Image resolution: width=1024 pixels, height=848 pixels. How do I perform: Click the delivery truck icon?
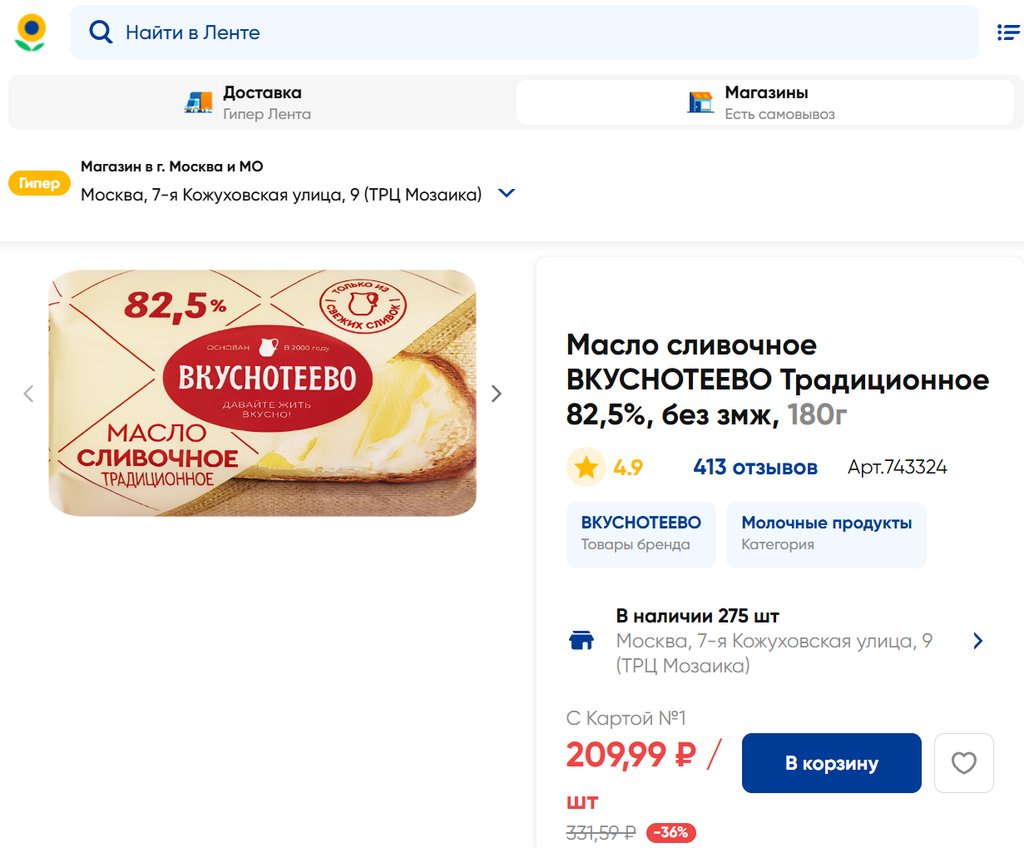point(199,102)
